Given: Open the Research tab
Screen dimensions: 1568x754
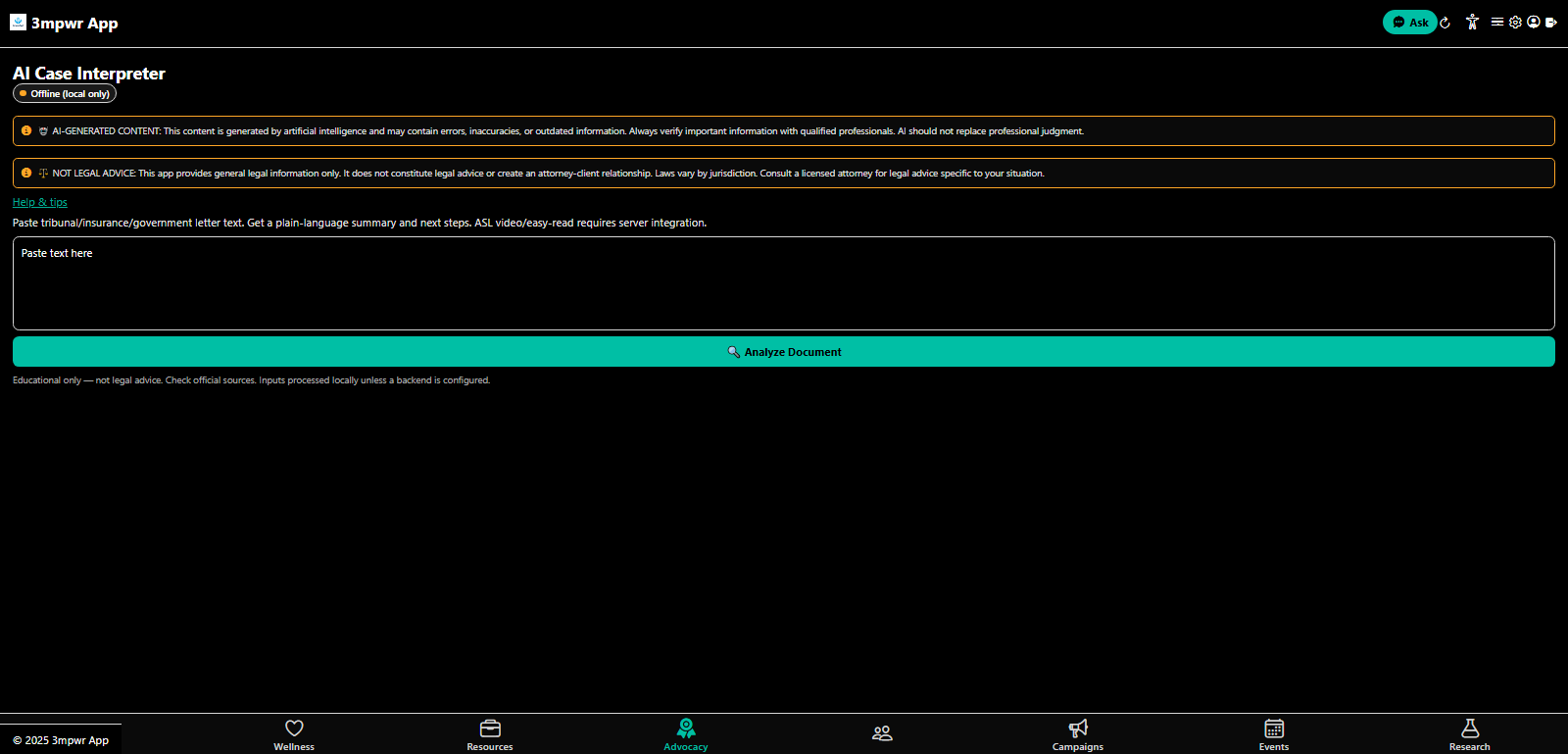Looking at the screenshot, I should tap(1469, 734).
